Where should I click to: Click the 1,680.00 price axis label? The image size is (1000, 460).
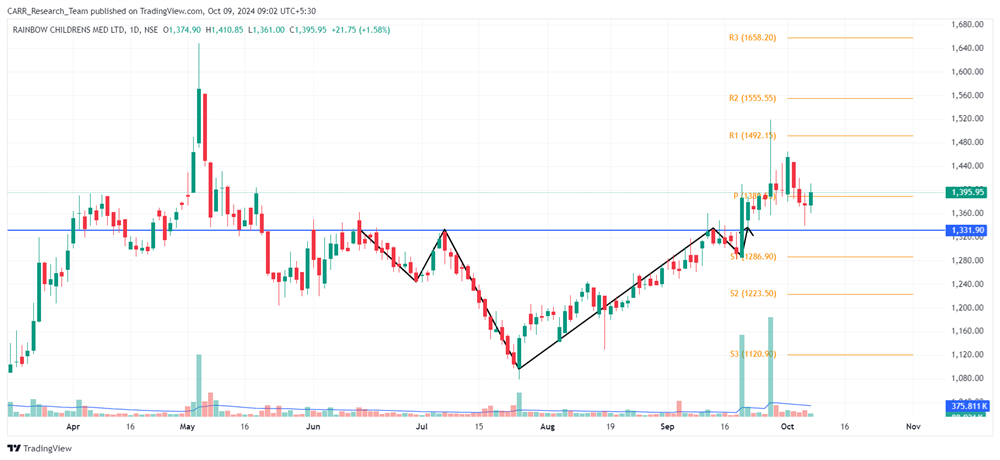click(969, 25)
